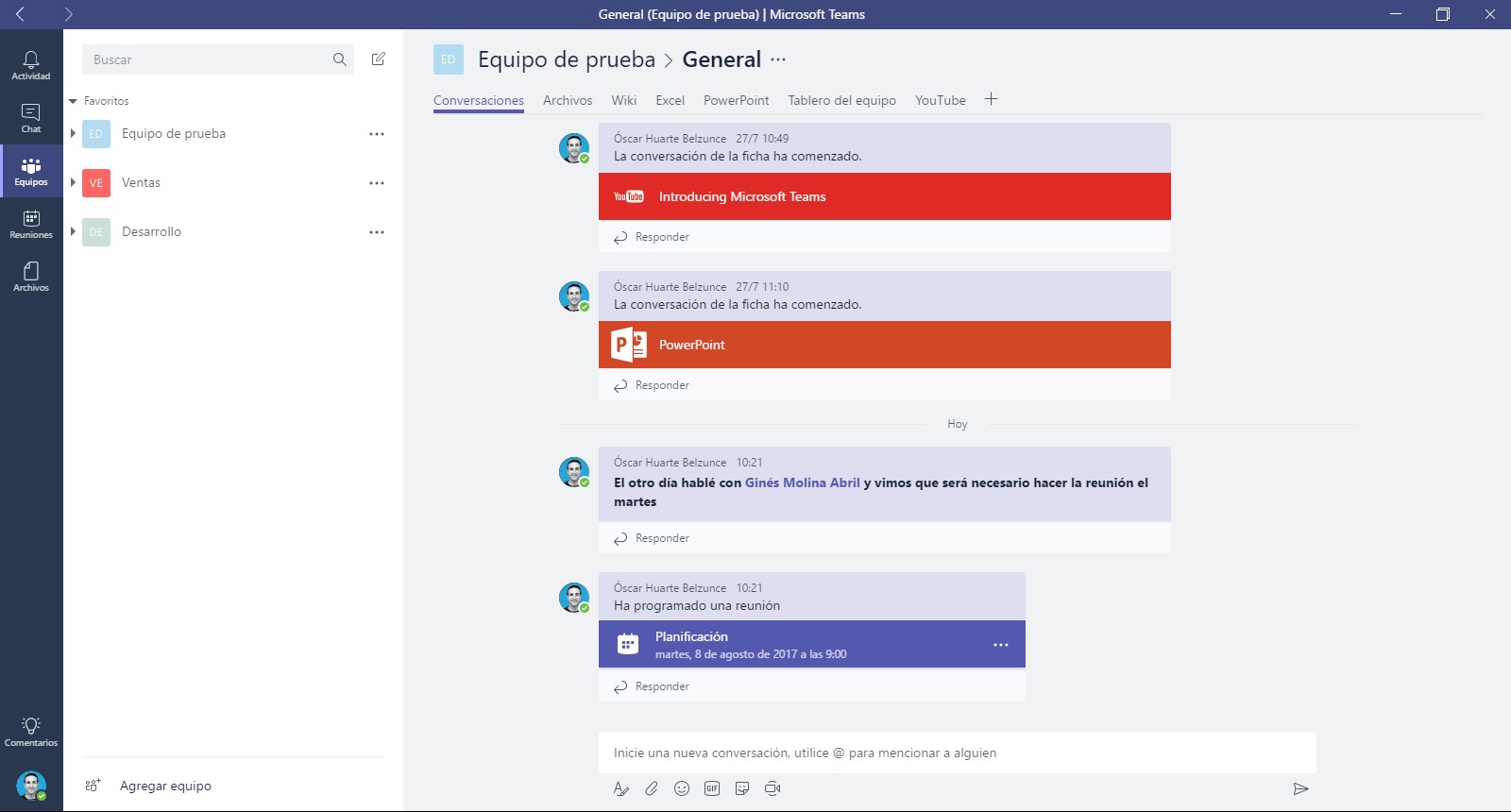
Task: Open the Ginés Molina Abril mention
Action: click(803, 482)
